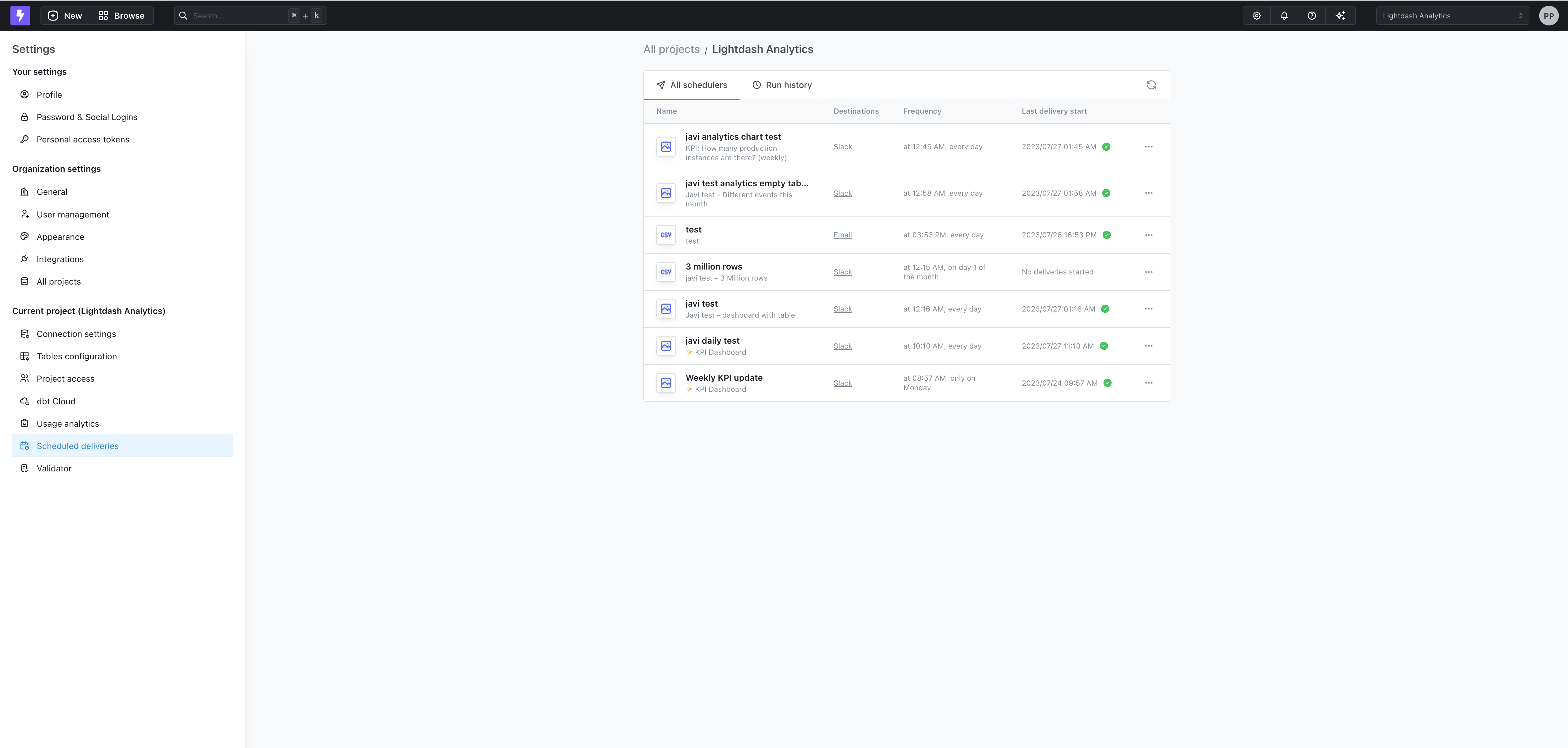Click the refresh icon above the schedulers table
The image size is (1568, 748).
tap(1151, 85)
